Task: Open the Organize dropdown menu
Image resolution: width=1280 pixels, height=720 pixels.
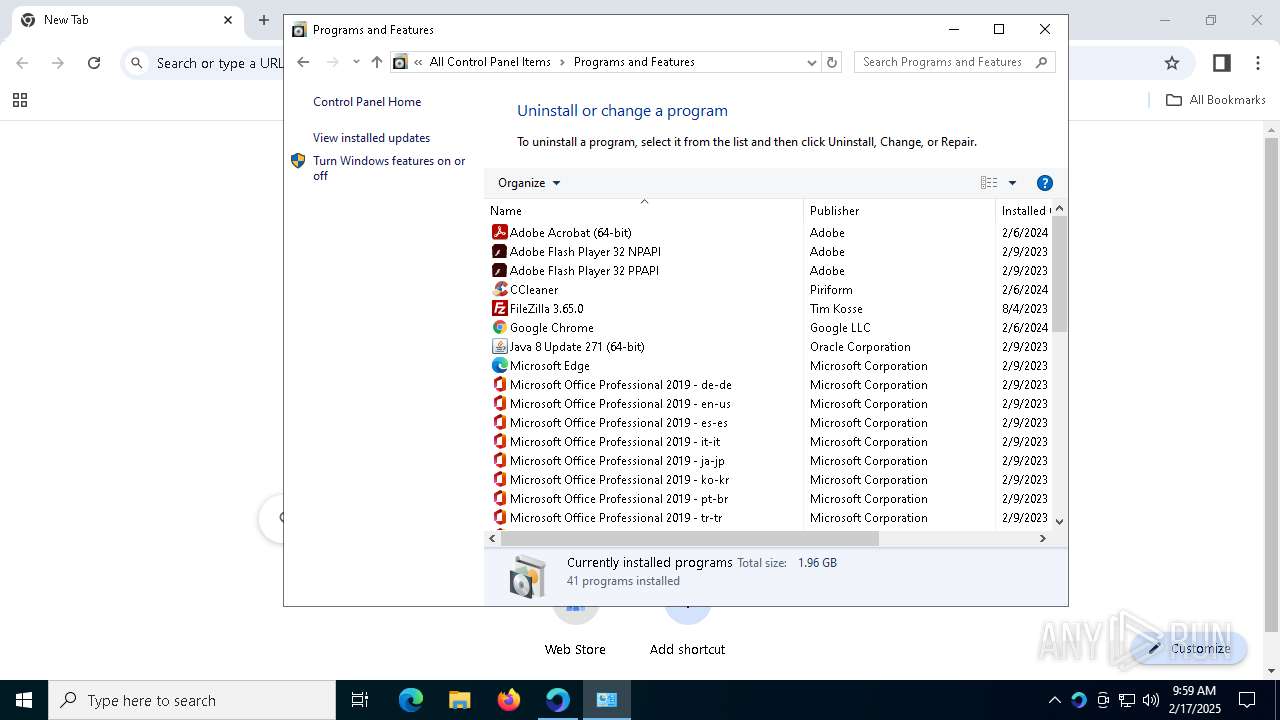Action: (x=529, y=183)
